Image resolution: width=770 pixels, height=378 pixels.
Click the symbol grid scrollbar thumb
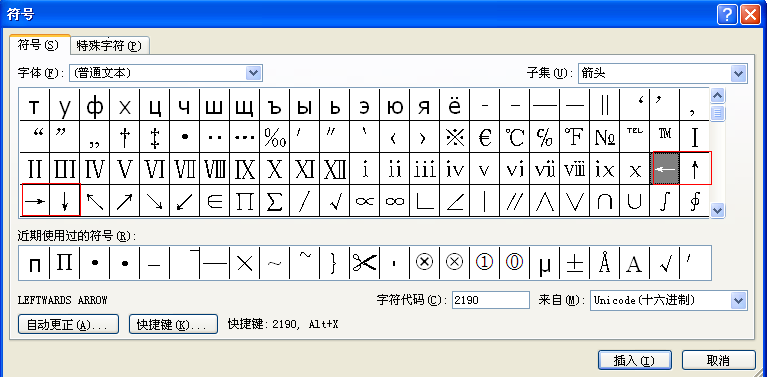coord(718,114)
